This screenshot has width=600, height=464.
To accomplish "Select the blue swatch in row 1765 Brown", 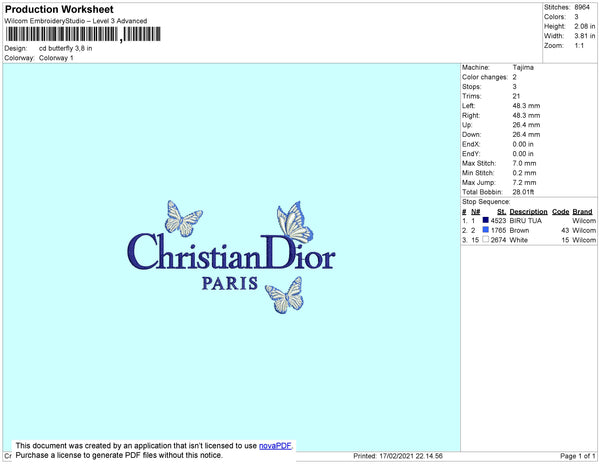I will pyautogui.click(x=486, y=230).
